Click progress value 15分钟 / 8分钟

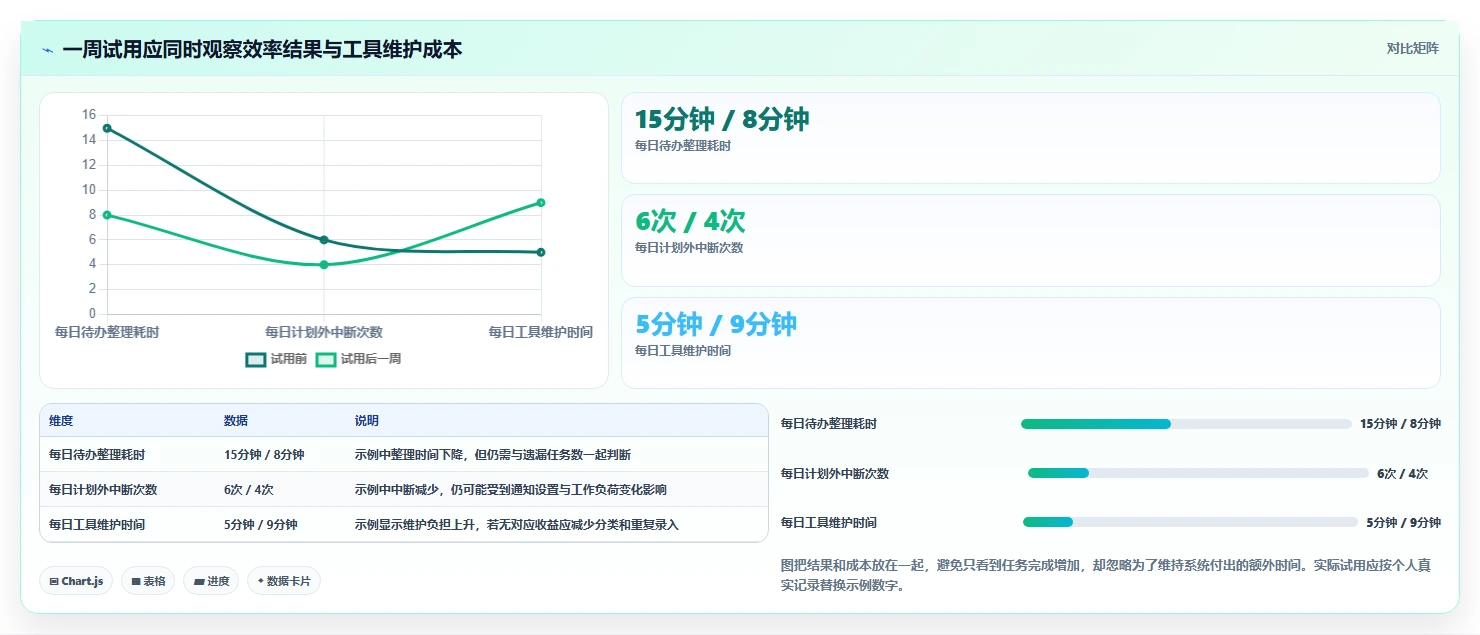coord(1400,424)
